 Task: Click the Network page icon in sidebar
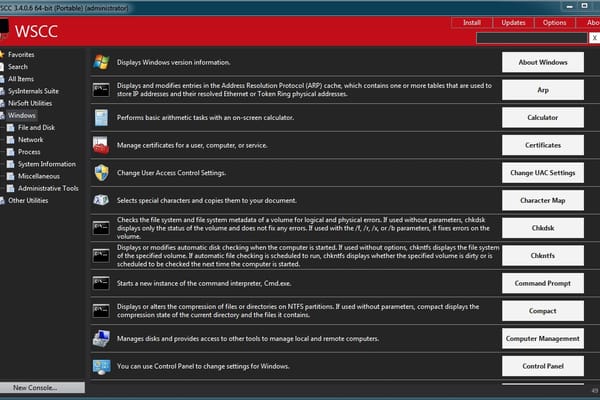click(11, 140)
